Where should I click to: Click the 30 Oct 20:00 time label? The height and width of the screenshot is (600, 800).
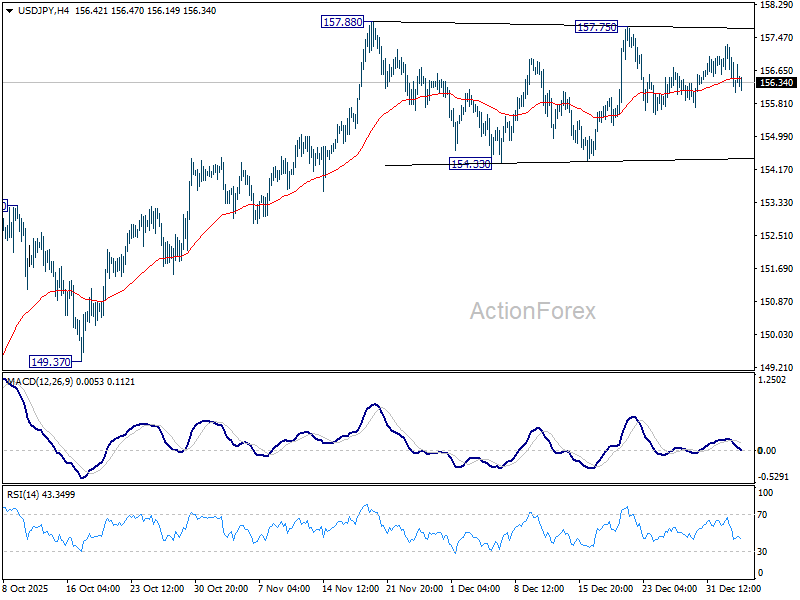pyautogui.click(x=221, y=588)
